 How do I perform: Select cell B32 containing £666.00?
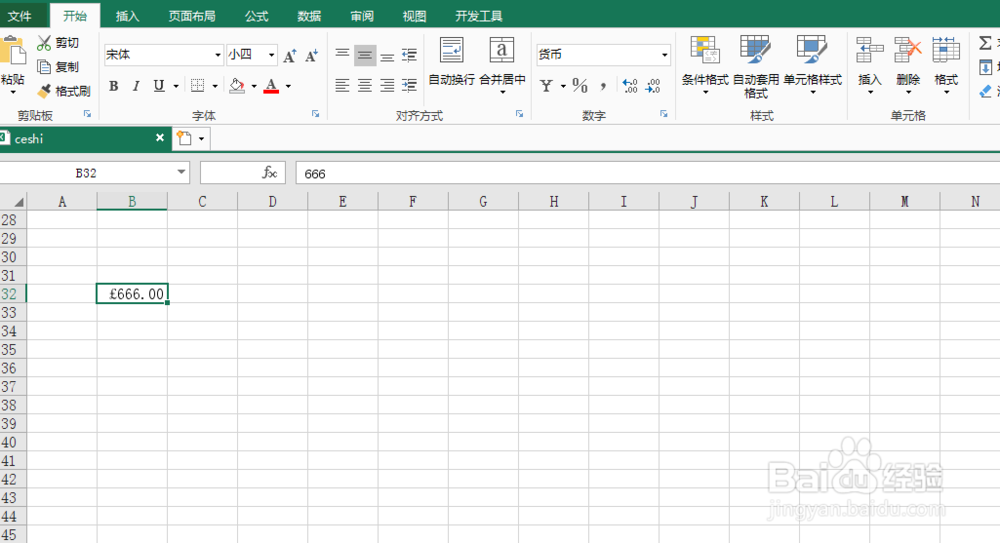point(132,294)
